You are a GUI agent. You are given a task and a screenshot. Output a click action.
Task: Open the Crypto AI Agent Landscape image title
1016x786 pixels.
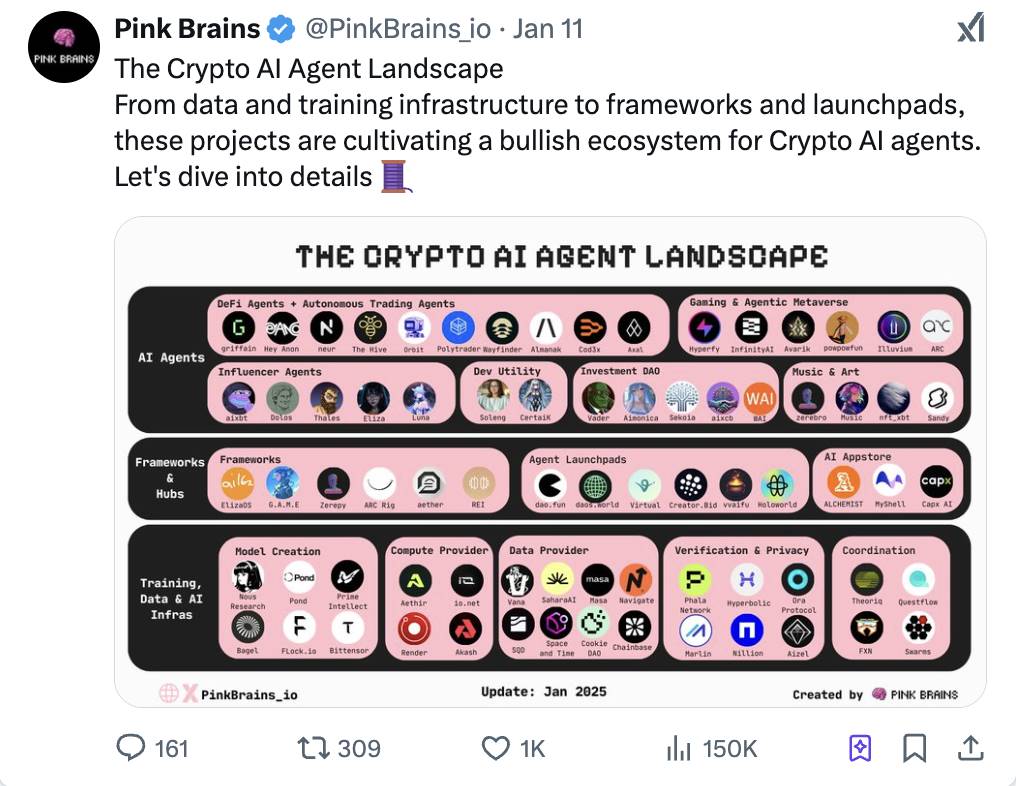(x=561, y=257)
